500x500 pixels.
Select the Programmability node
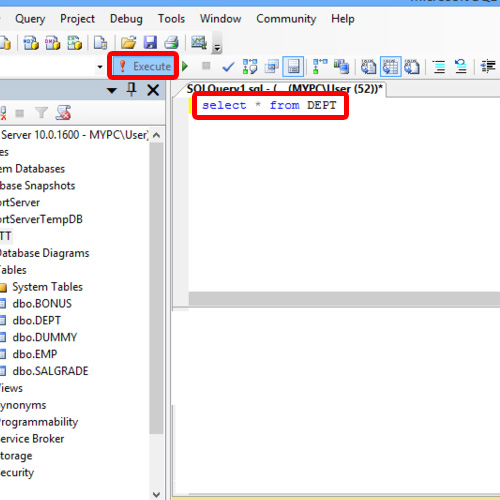(39, 422)
